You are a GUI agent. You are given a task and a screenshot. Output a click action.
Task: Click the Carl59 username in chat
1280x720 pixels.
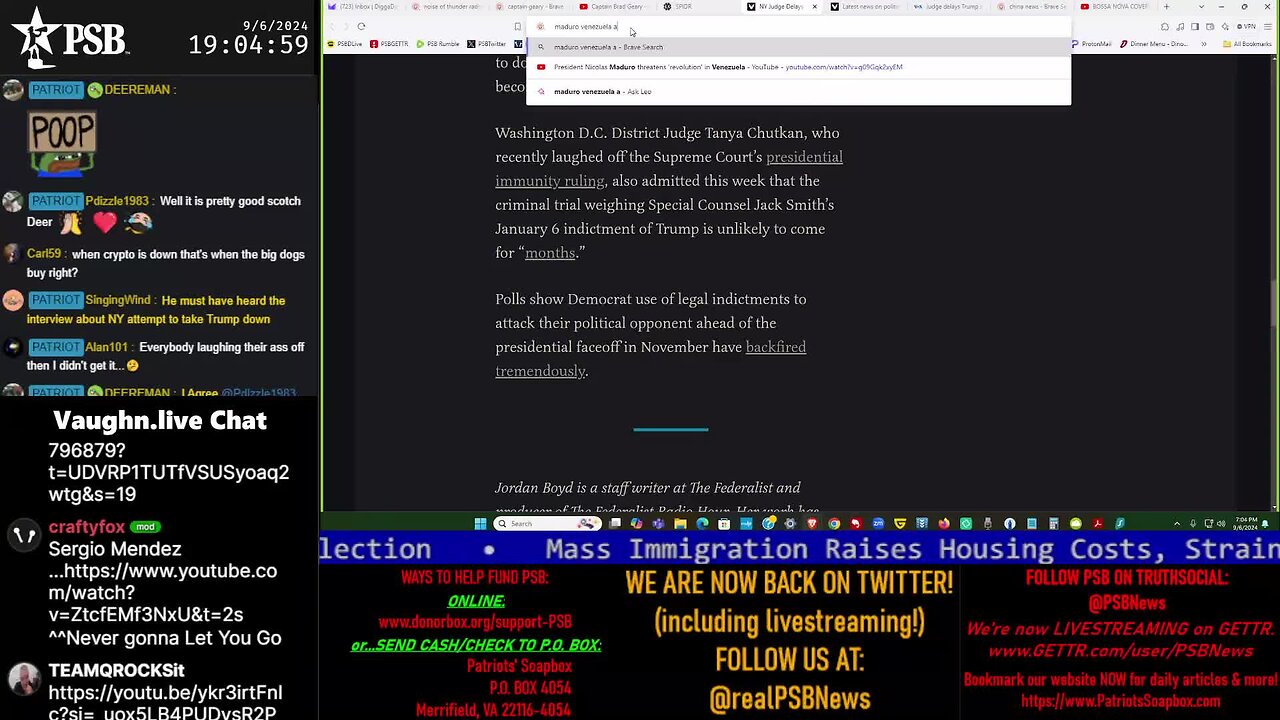coord(44,254)
